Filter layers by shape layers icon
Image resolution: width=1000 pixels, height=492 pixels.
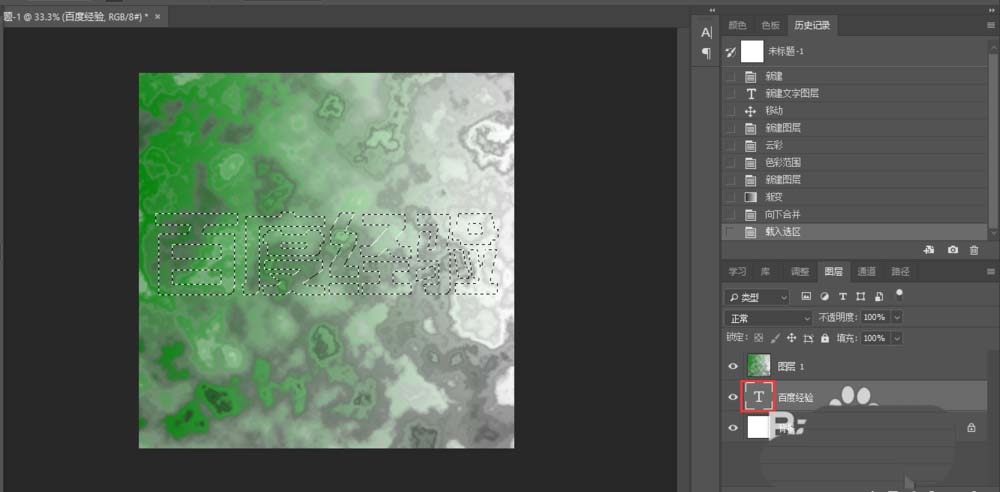coord(861,297)
